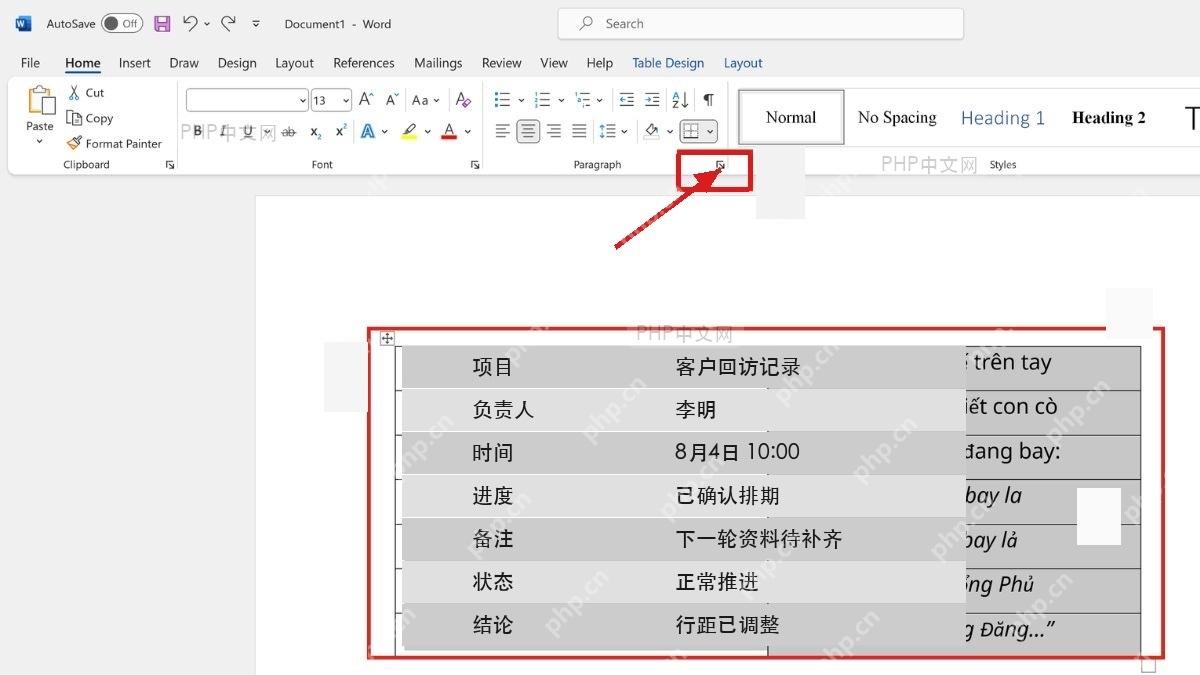Click the line and paragraph spacing icon
This screenshot has width=1200, height=675.
(607, 131)
